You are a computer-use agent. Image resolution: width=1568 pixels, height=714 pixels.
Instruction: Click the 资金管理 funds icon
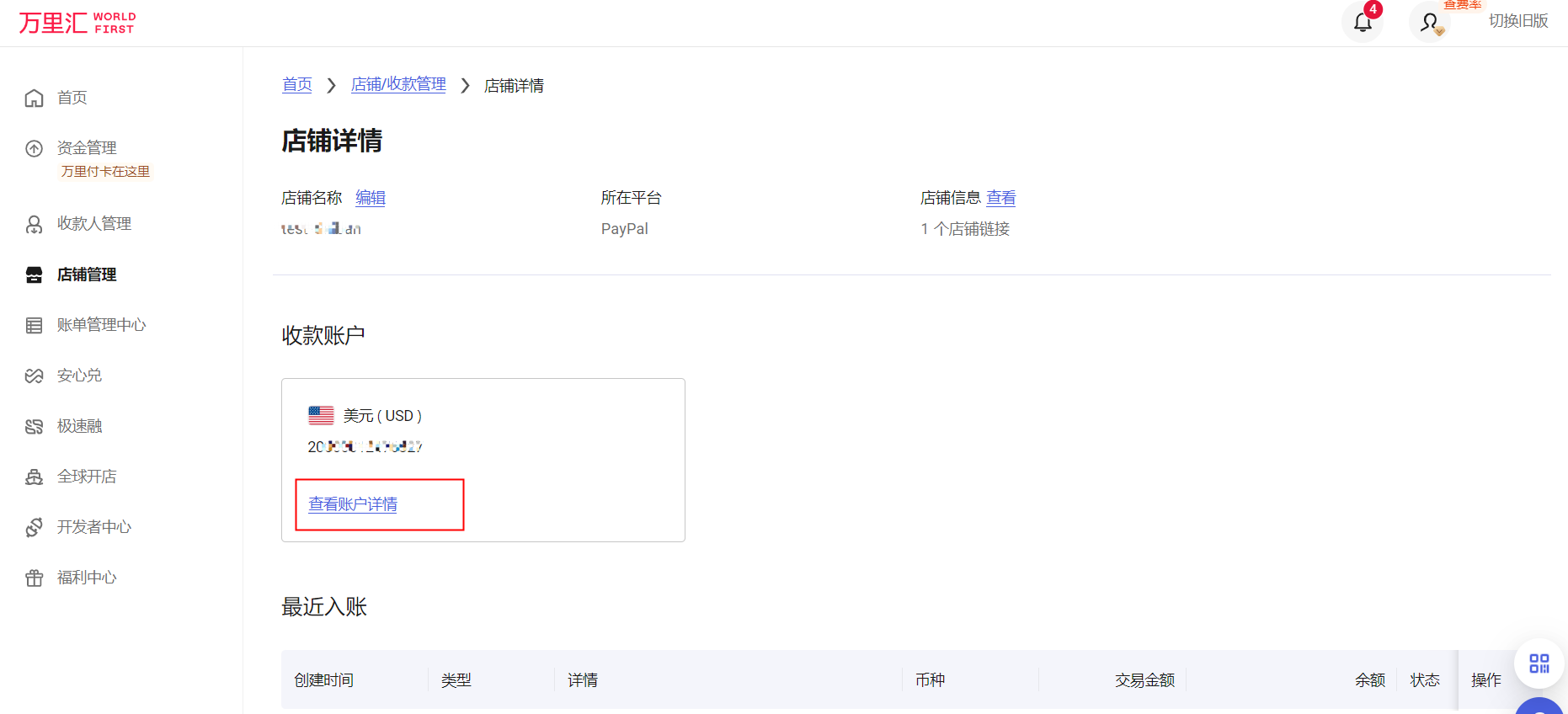tap(34, 148)
